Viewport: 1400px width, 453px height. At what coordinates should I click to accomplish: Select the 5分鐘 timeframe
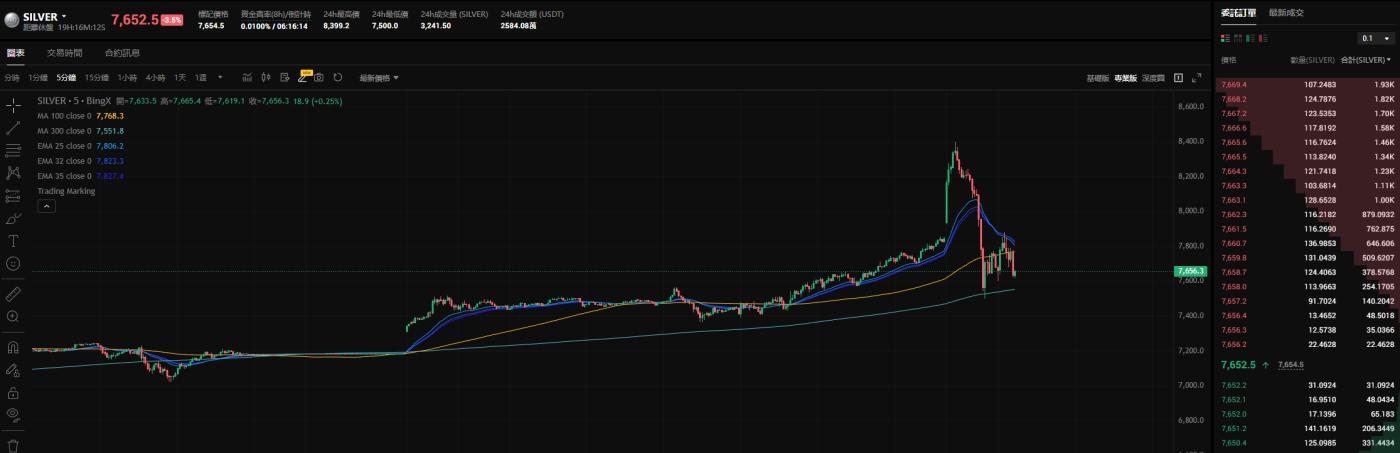coord(66,77)
